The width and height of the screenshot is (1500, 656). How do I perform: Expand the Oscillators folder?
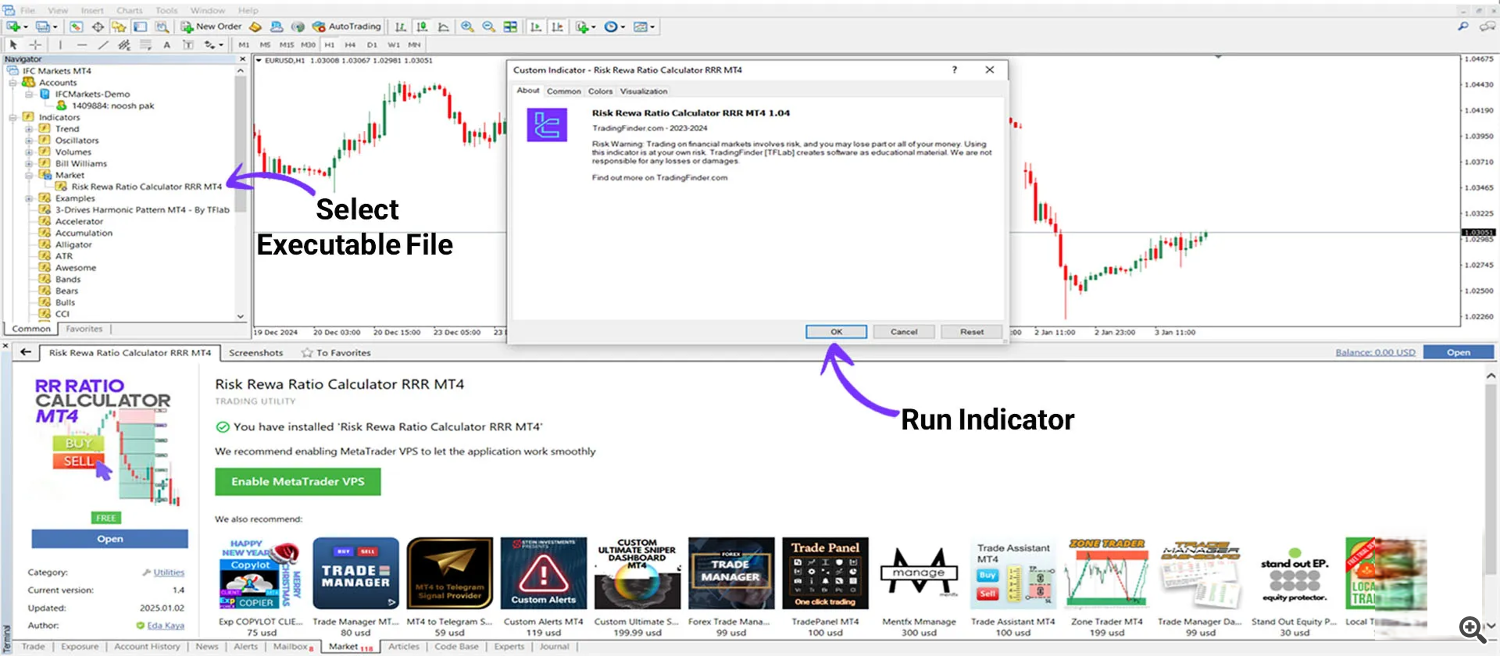(x=30, y=141)
